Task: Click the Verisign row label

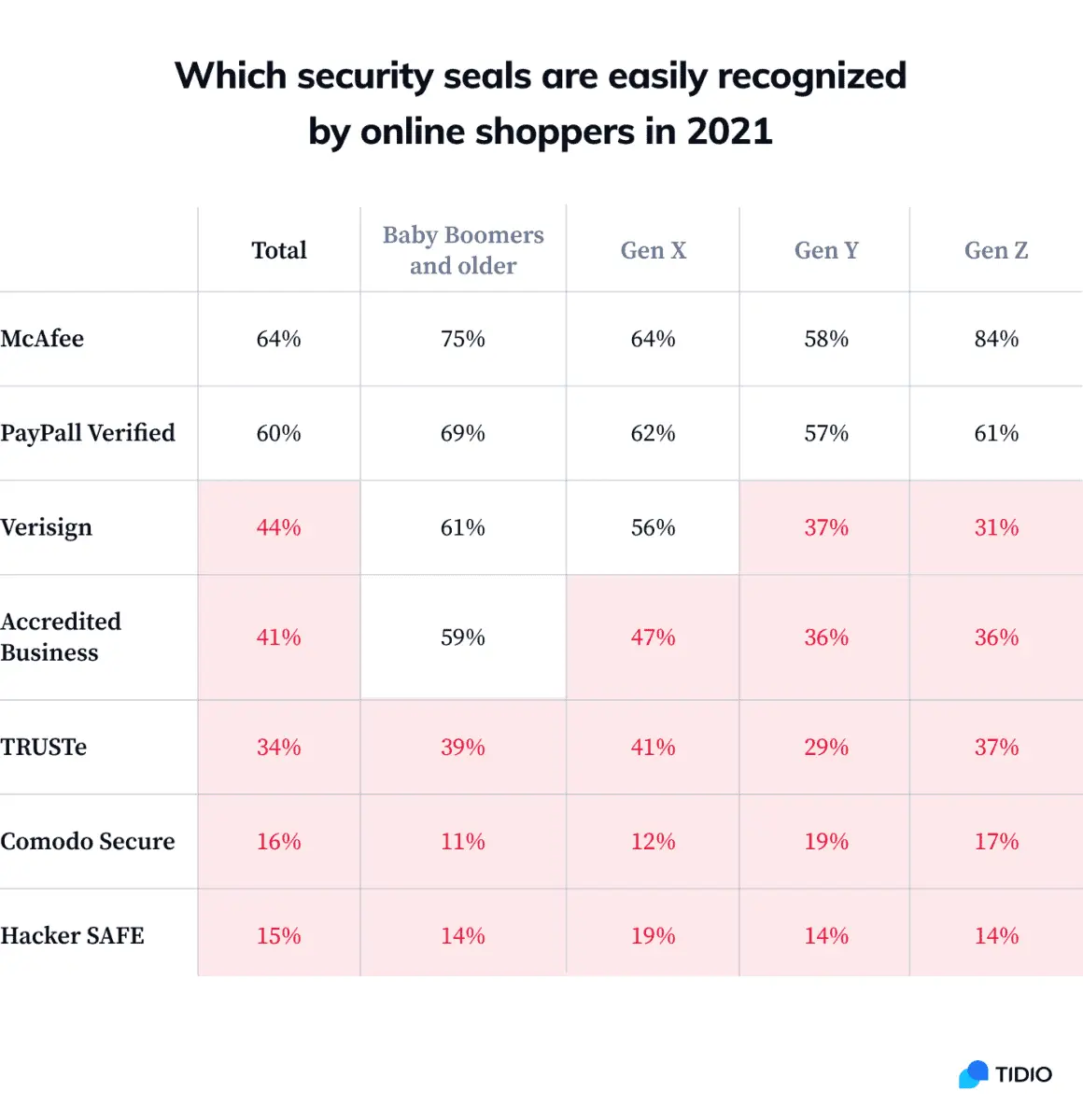Action: tap(47, 527)
